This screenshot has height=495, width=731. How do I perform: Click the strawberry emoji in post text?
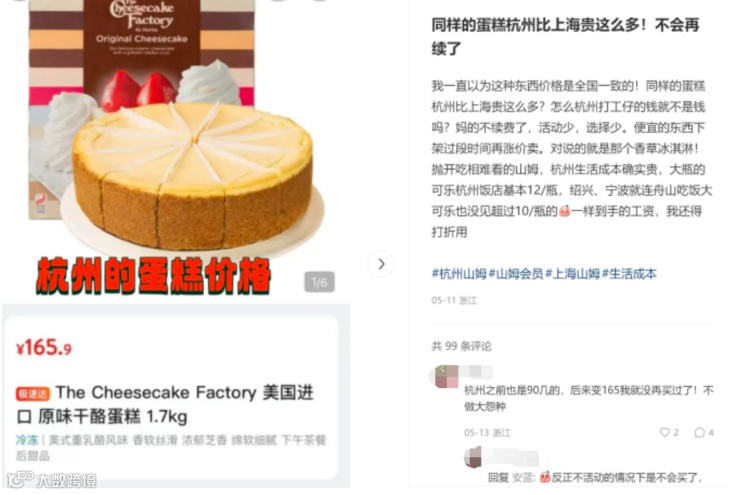tap(564, 211)
